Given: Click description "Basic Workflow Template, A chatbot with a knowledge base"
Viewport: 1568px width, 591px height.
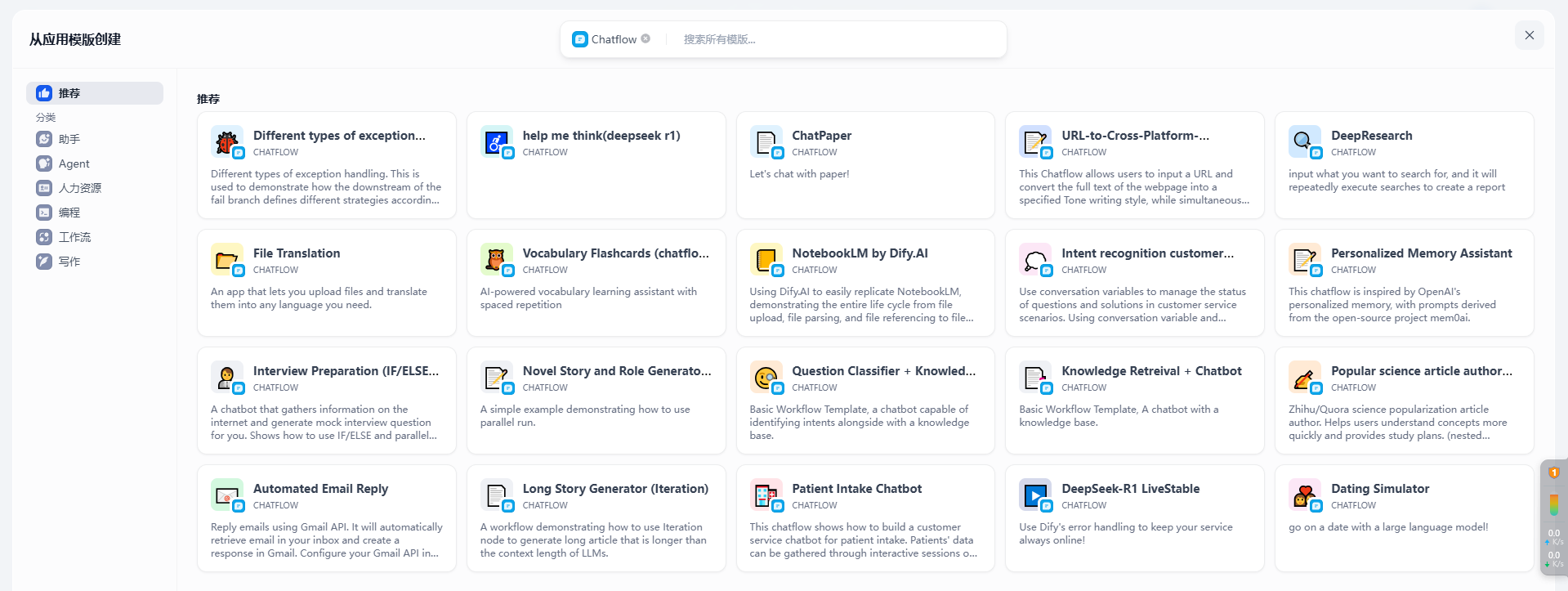Looking at the screenshot, I should (1119, 416).
